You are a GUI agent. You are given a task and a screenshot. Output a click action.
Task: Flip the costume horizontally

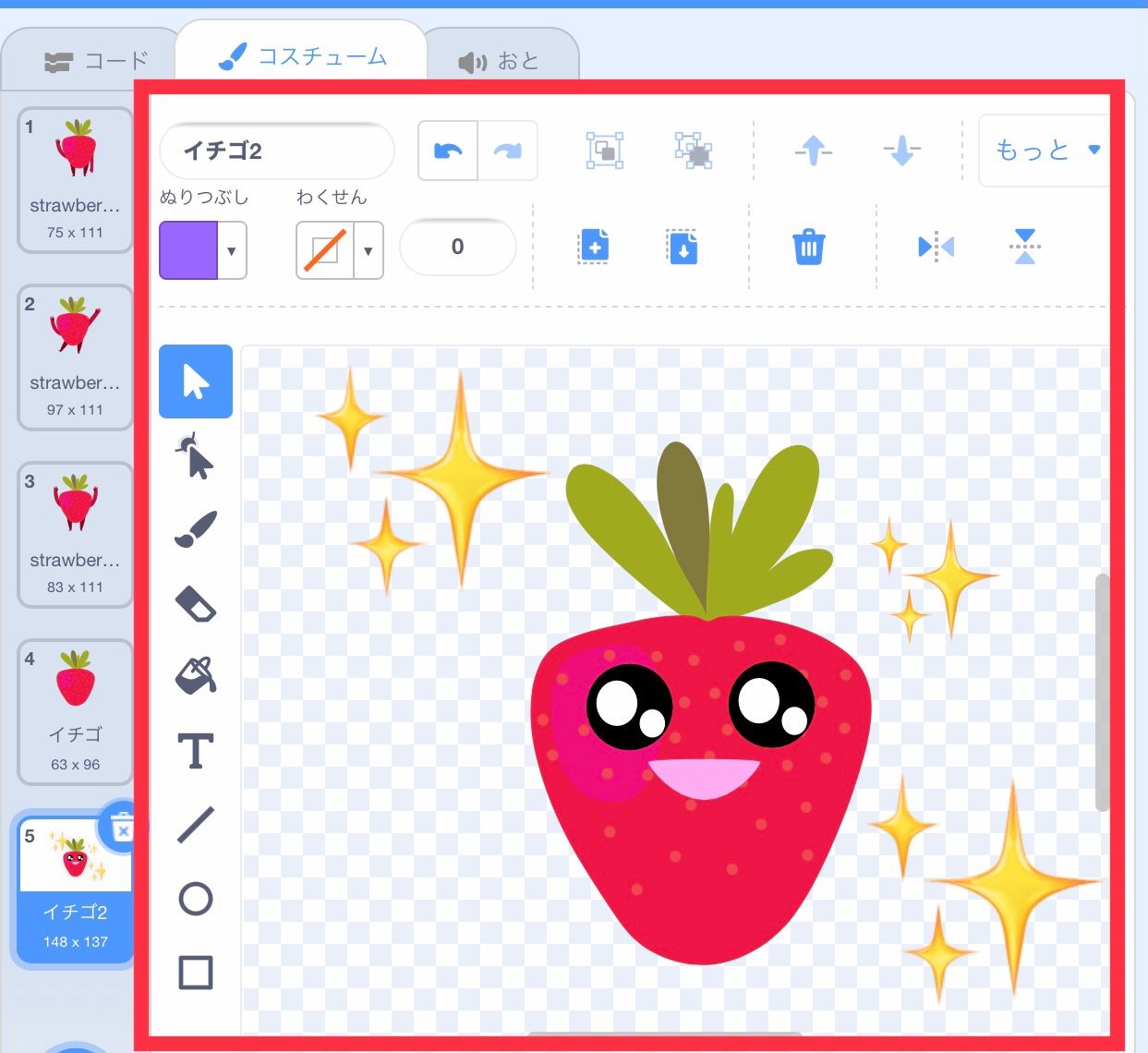(936, 247)
